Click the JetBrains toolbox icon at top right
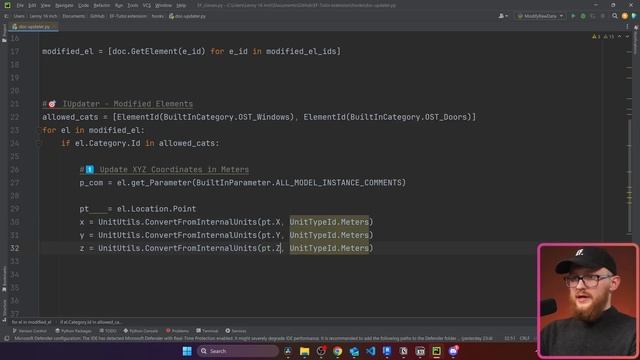The image size is (640, 360). point(634,16)
